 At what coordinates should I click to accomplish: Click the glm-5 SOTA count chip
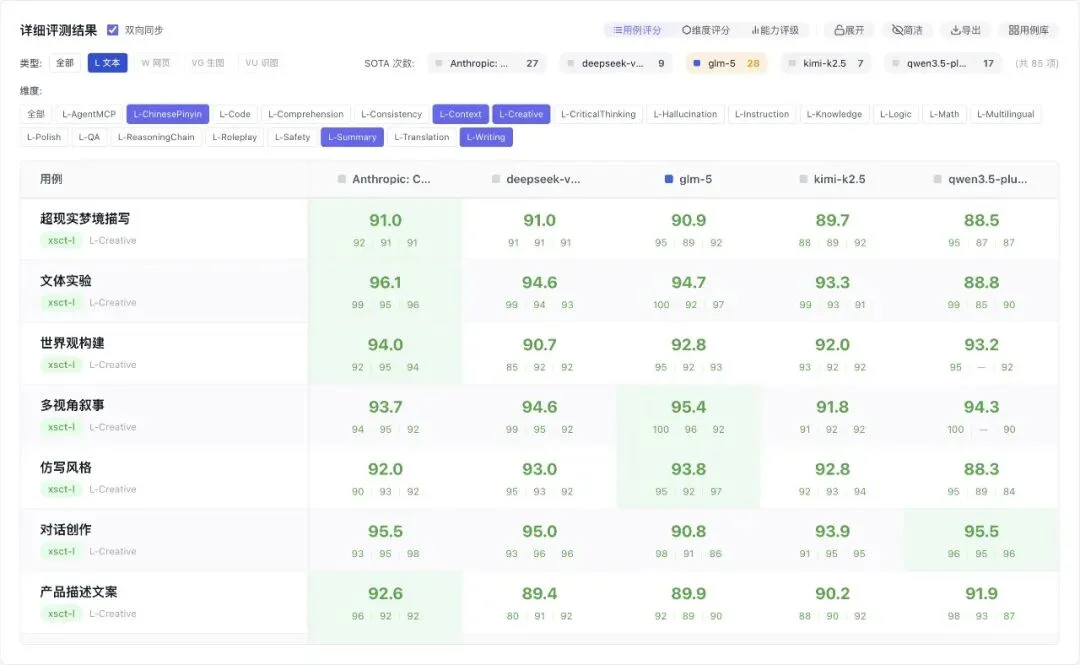point(726,63)
